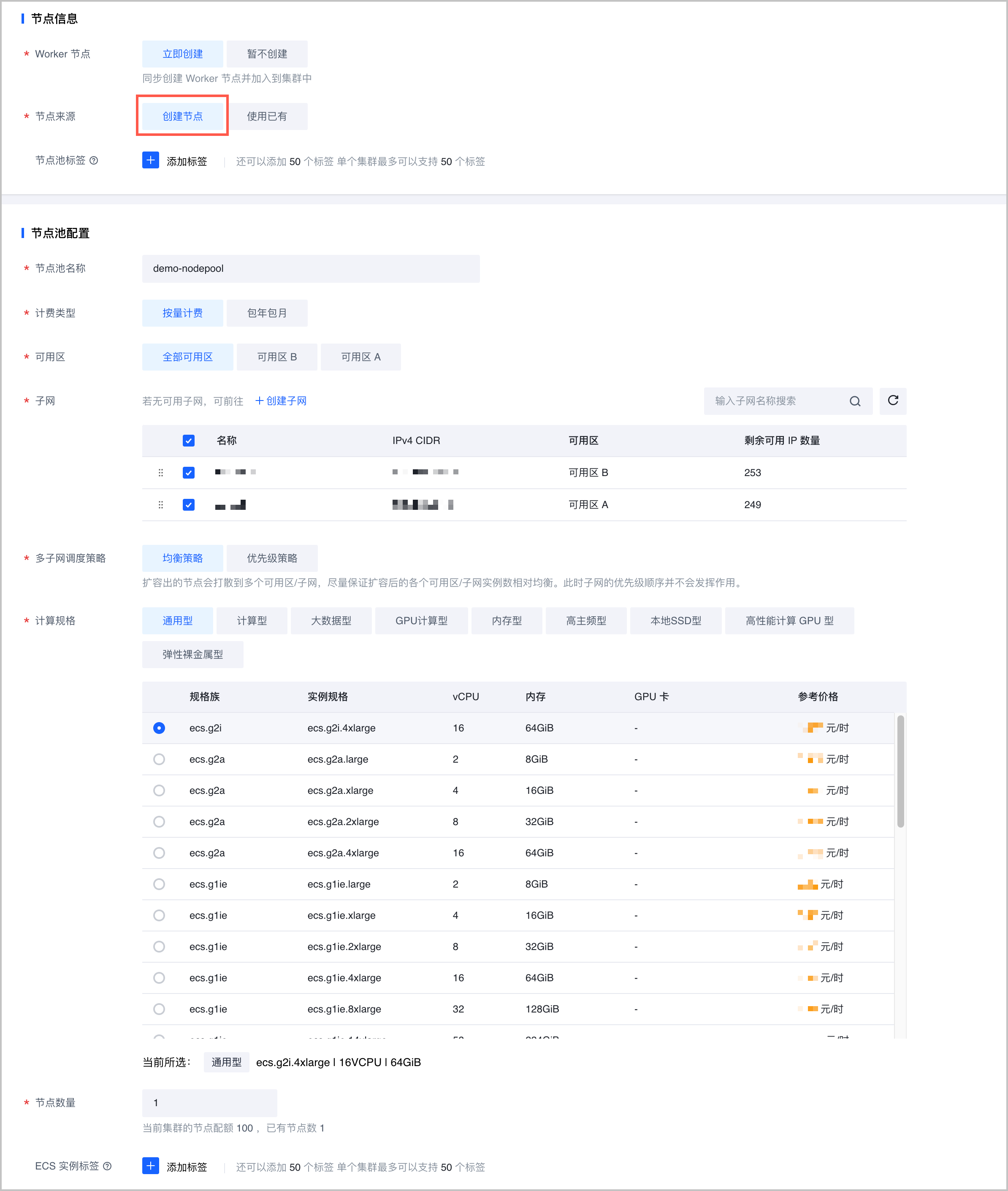Select the ecs.g1ie.8xlarge instance spec
This screenshot has width=1008, height=1191.
[x=160, y=1009]
